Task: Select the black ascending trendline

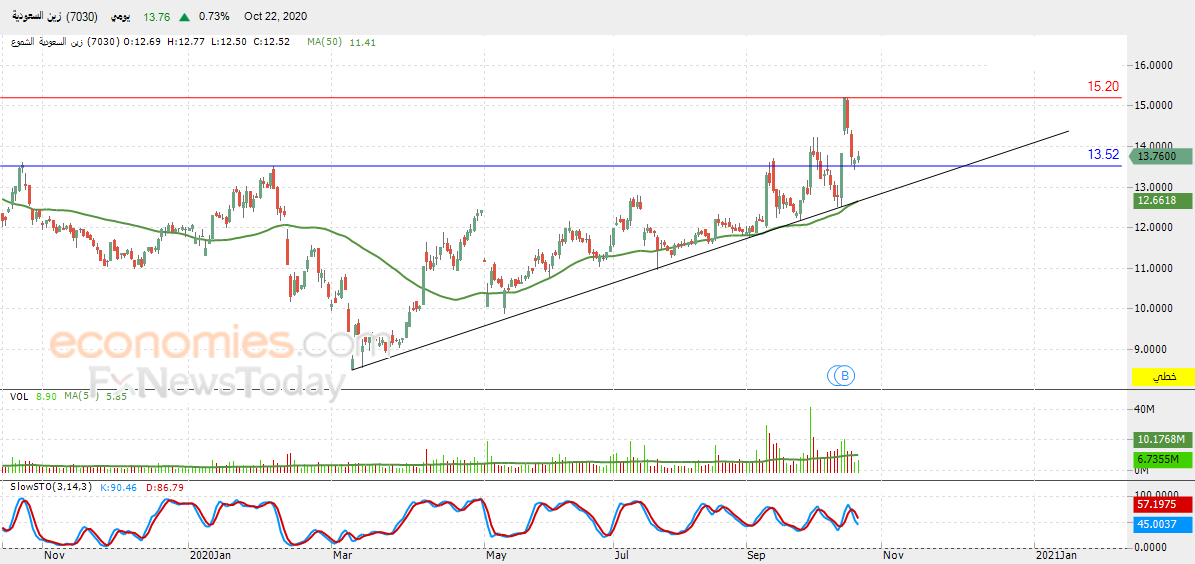Action: click(709, 251)
